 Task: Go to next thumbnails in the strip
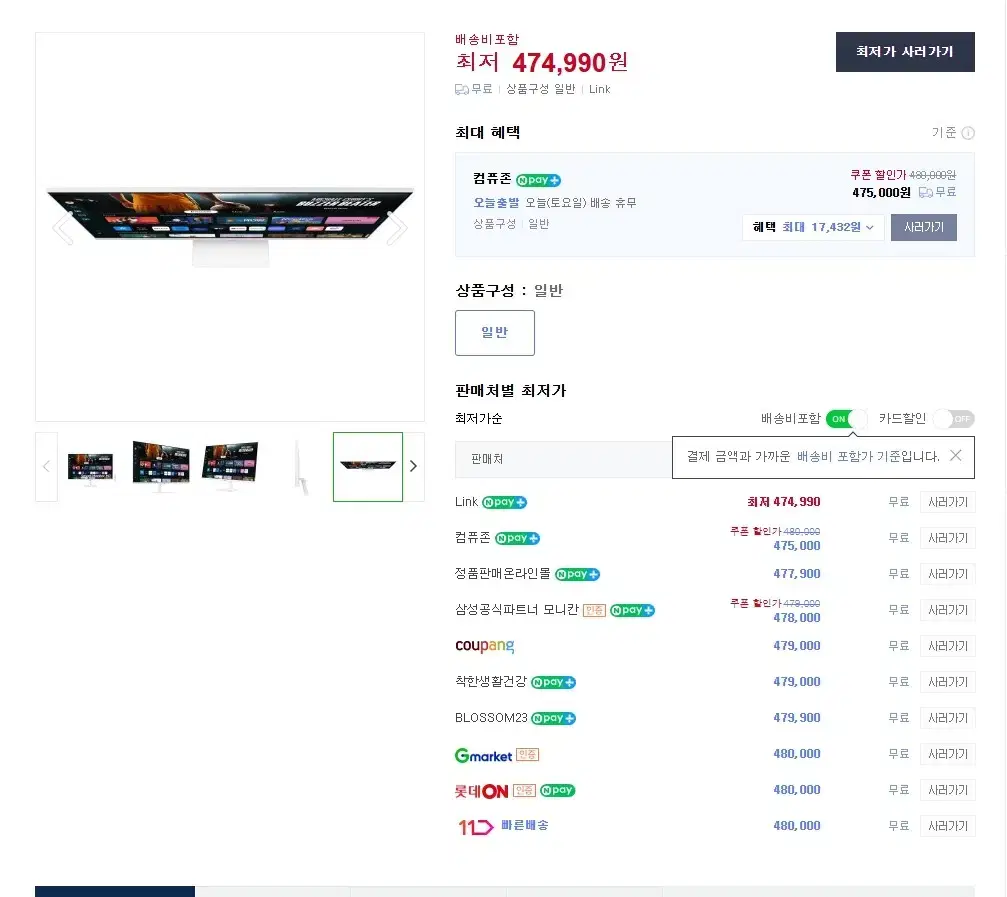click(414, 467)
